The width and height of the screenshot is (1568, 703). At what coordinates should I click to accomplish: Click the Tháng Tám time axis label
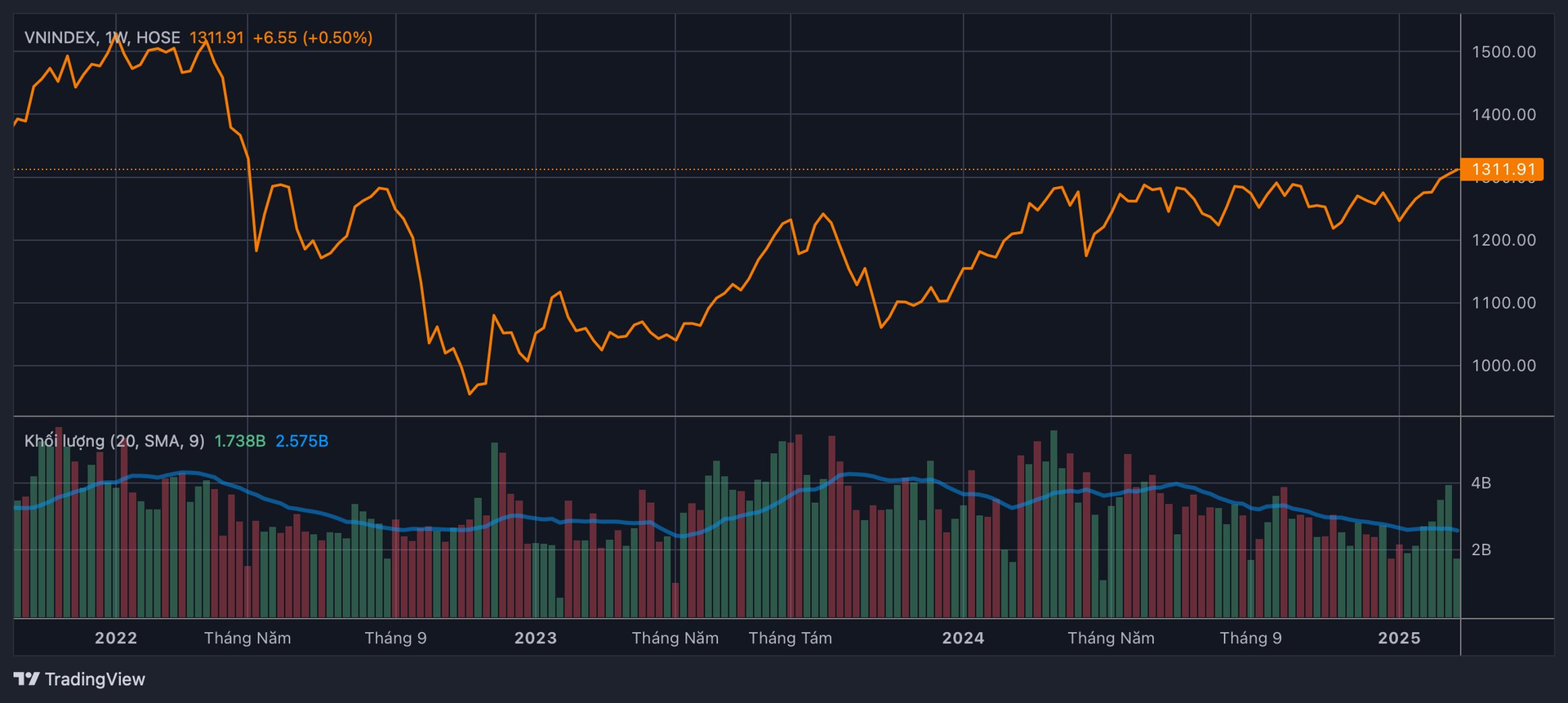pyautogui.click(x=791, y=638)
